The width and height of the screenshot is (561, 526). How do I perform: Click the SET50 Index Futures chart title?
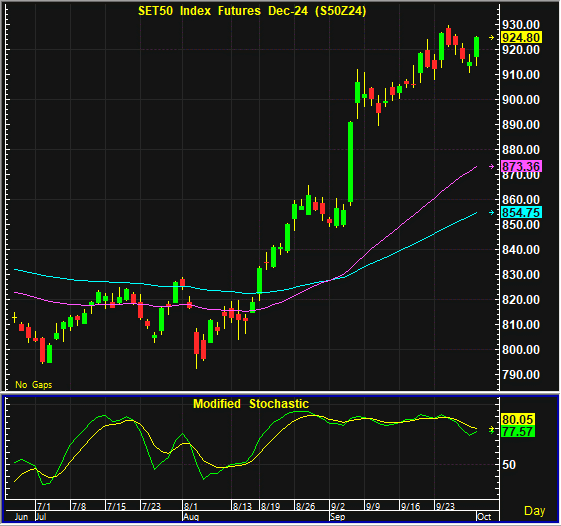(252, 11)
